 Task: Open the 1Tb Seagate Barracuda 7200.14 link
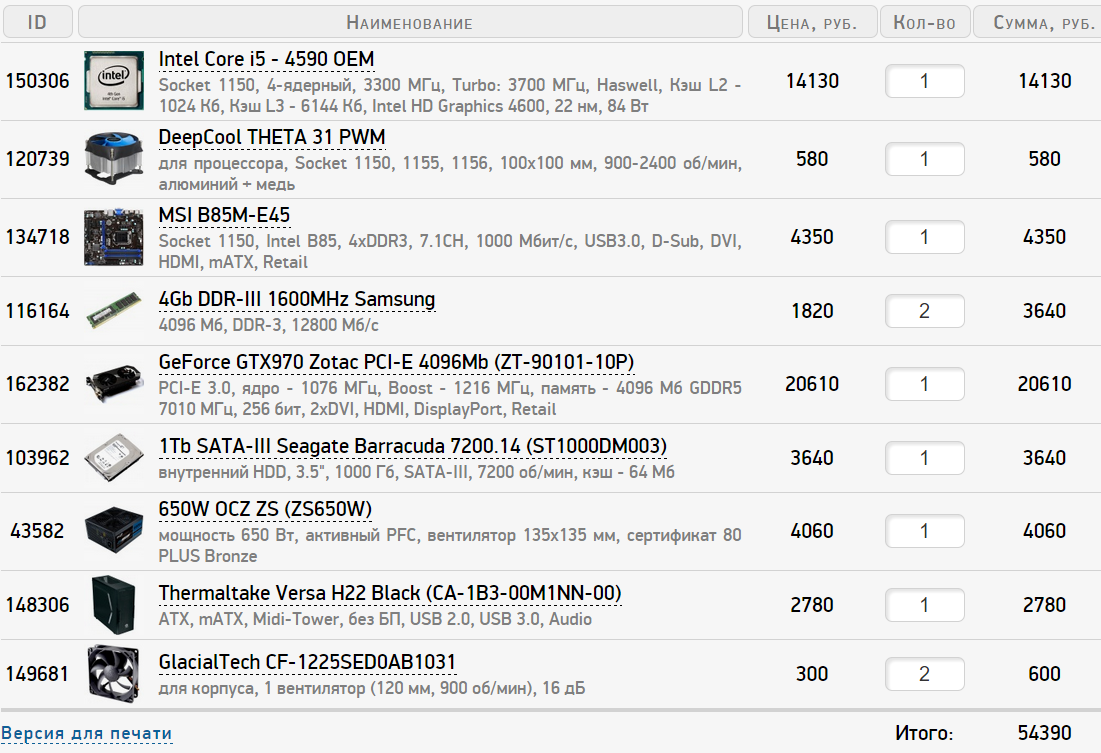(x=413, y=447)
